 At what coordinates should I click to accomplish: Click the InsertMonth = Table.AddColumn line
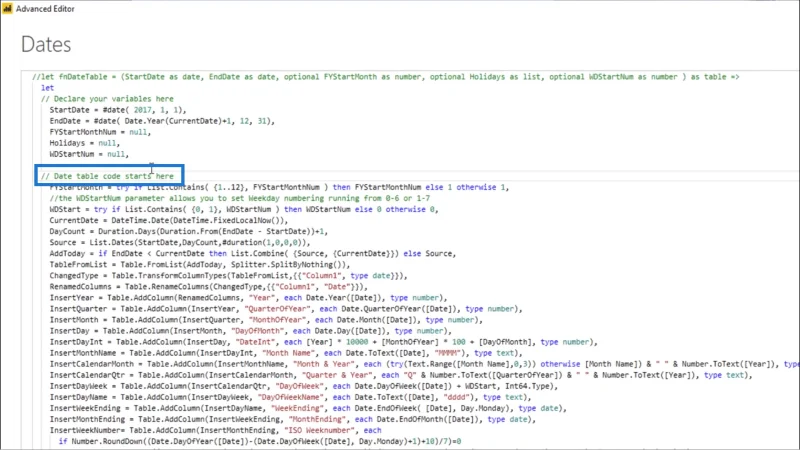pyautogui.click(x=266, y=320)
